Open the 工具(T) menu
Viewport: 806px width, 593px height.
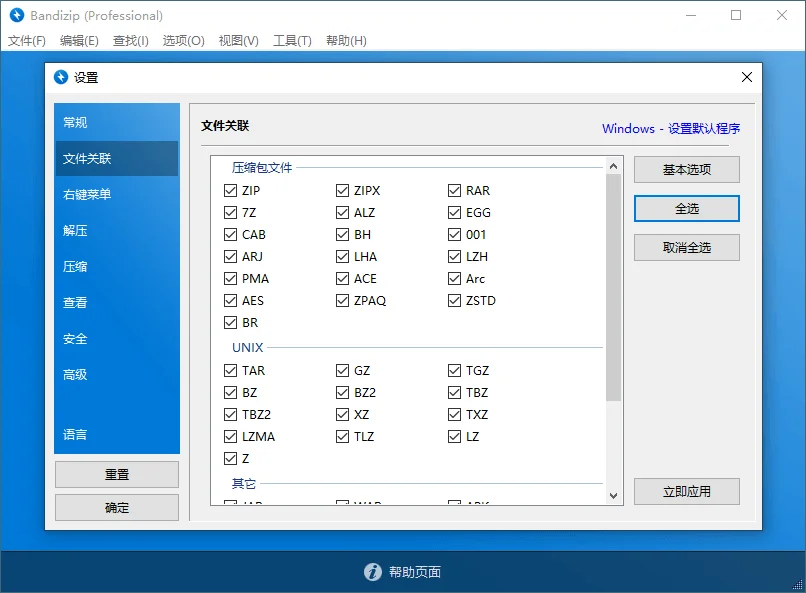pos(294,40)
